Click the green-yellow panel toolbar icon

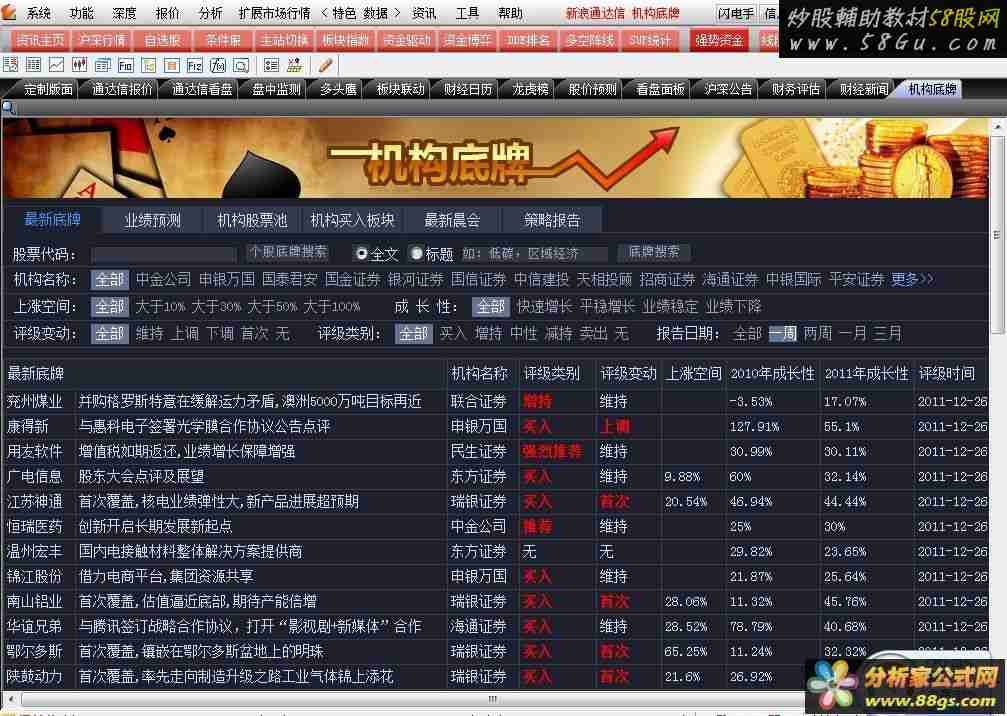click(x=149, y=65)
